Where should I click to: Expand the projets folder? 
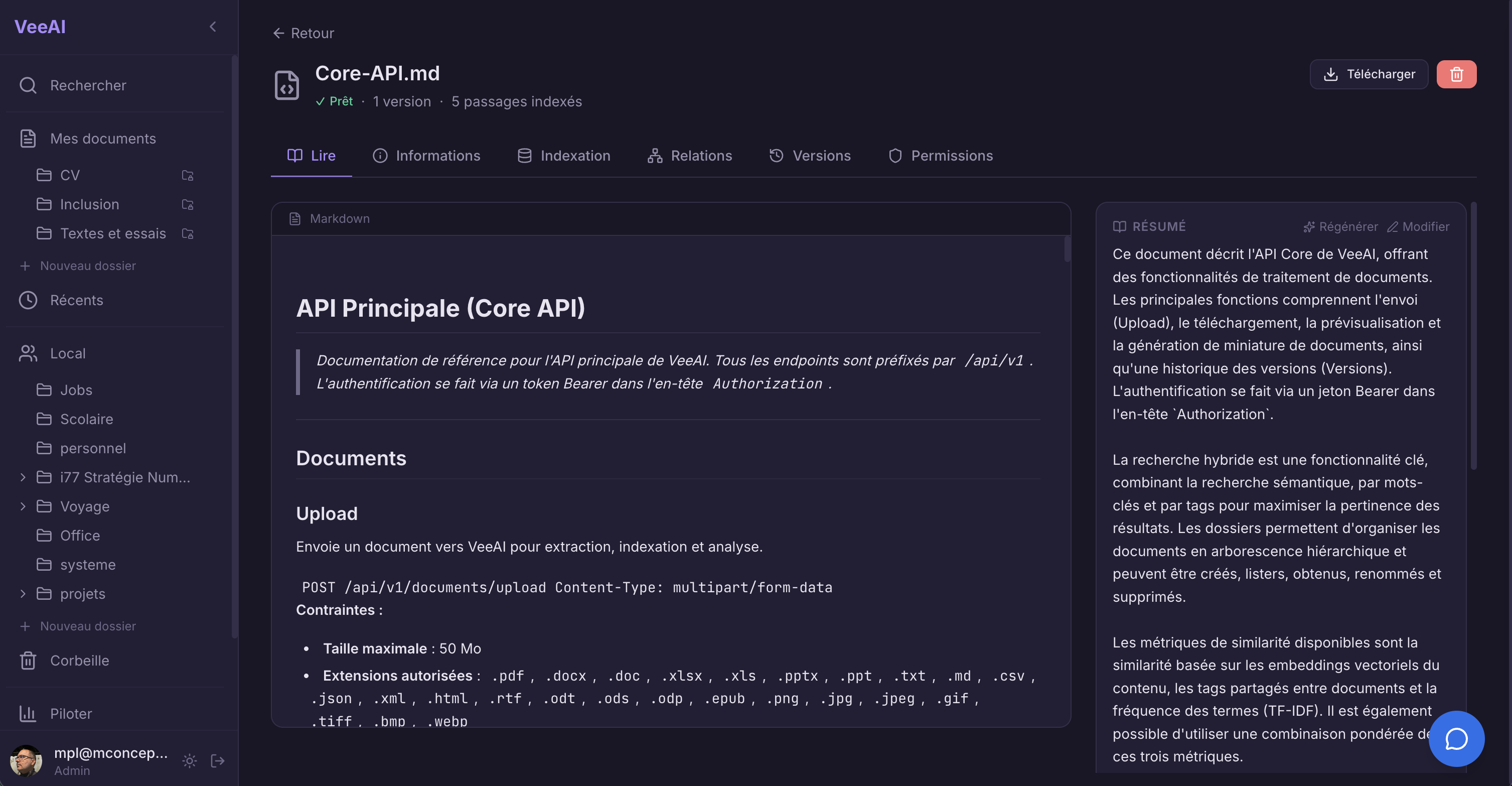(23, 593)
